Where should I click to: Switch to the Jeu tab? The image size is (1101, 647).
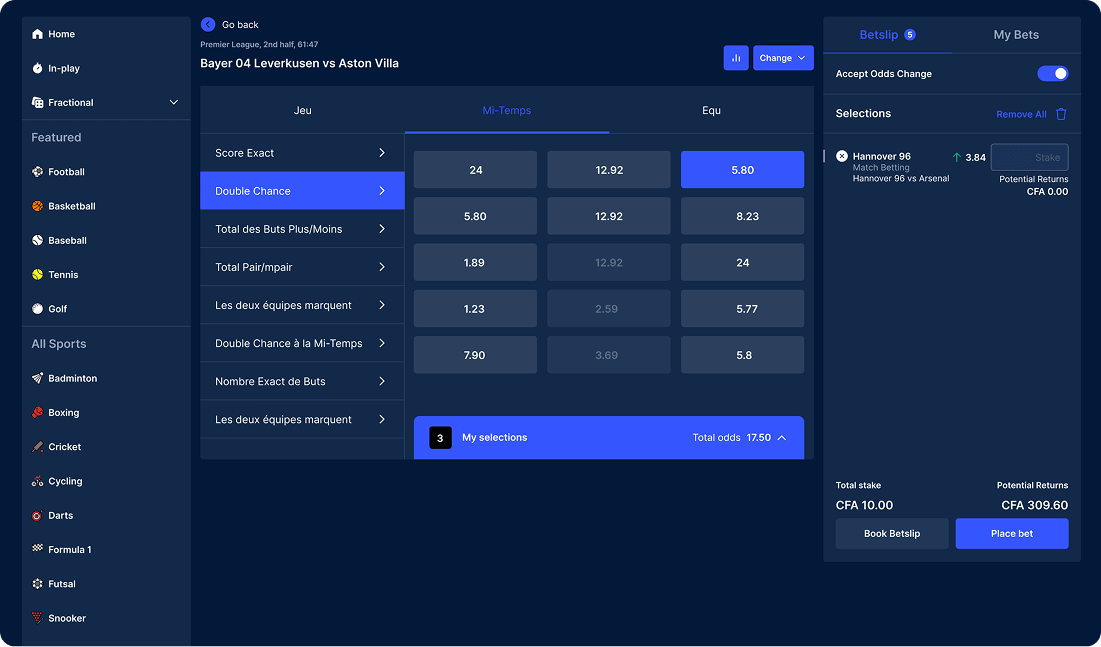[x=302, y=110]
